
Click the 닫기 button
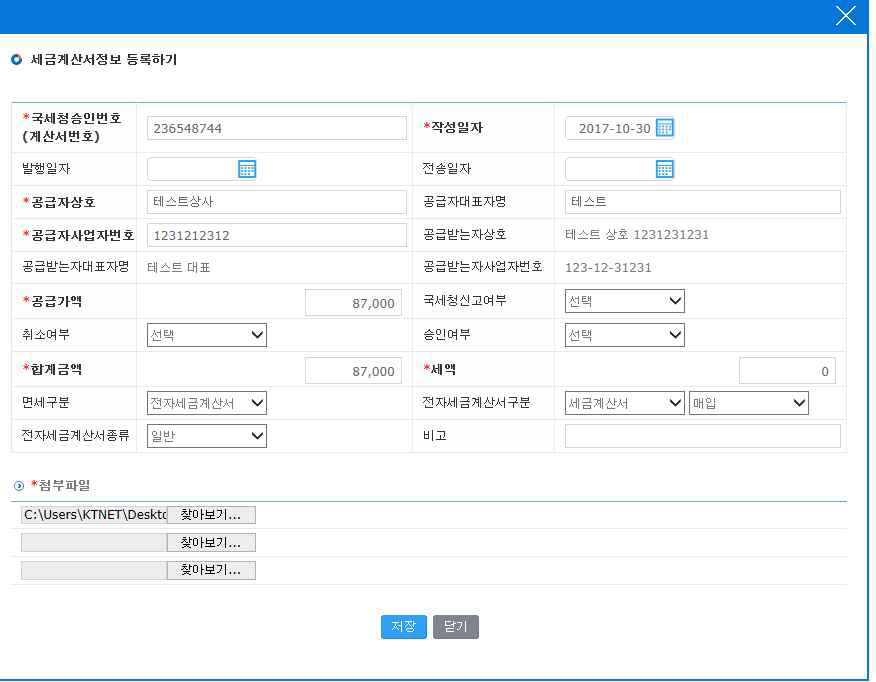click(456, 627)
